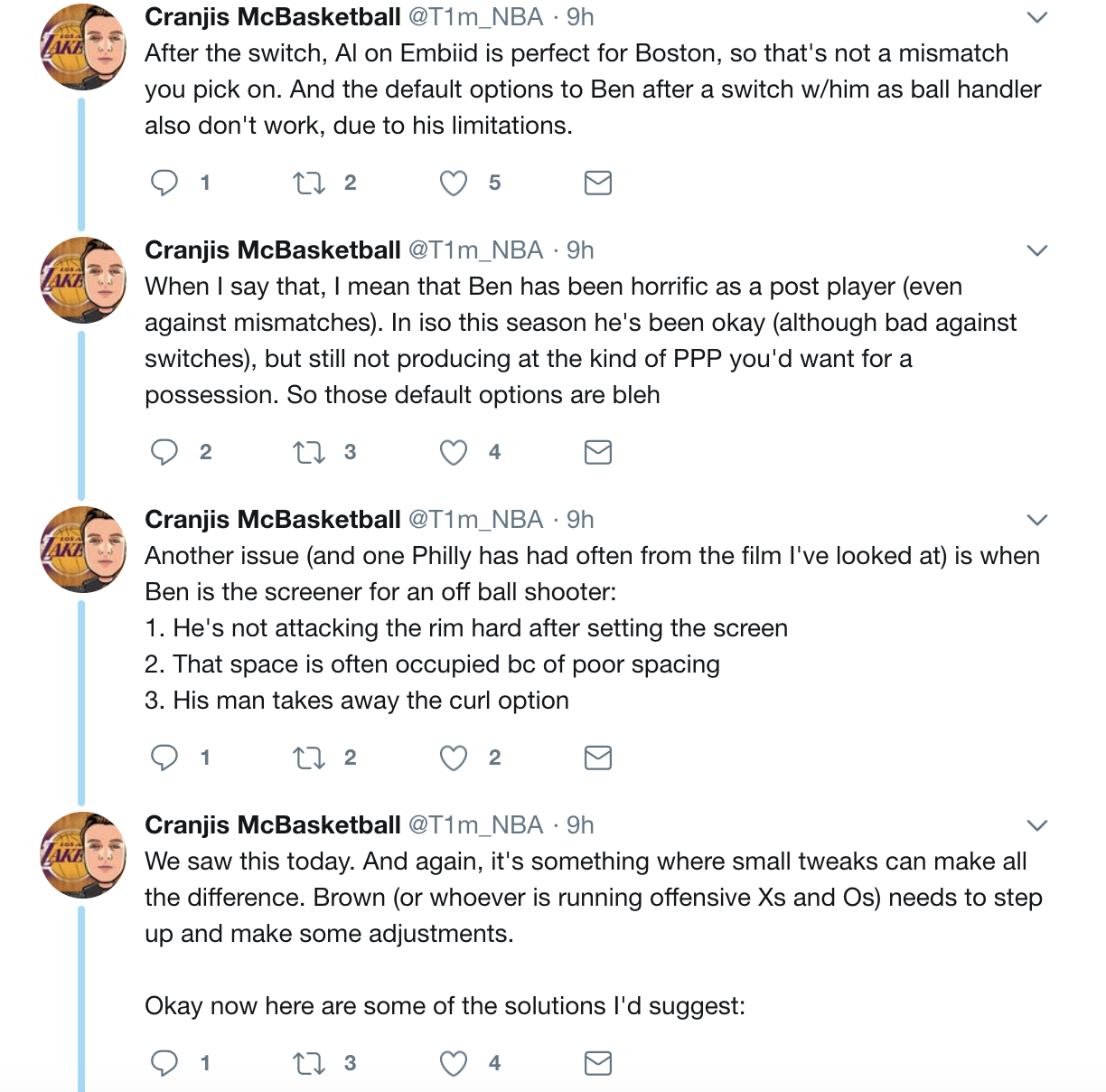The image size is (1106, 1092).
Task: Reply to the tweet listing screener issues
Action: coord(164,758)
